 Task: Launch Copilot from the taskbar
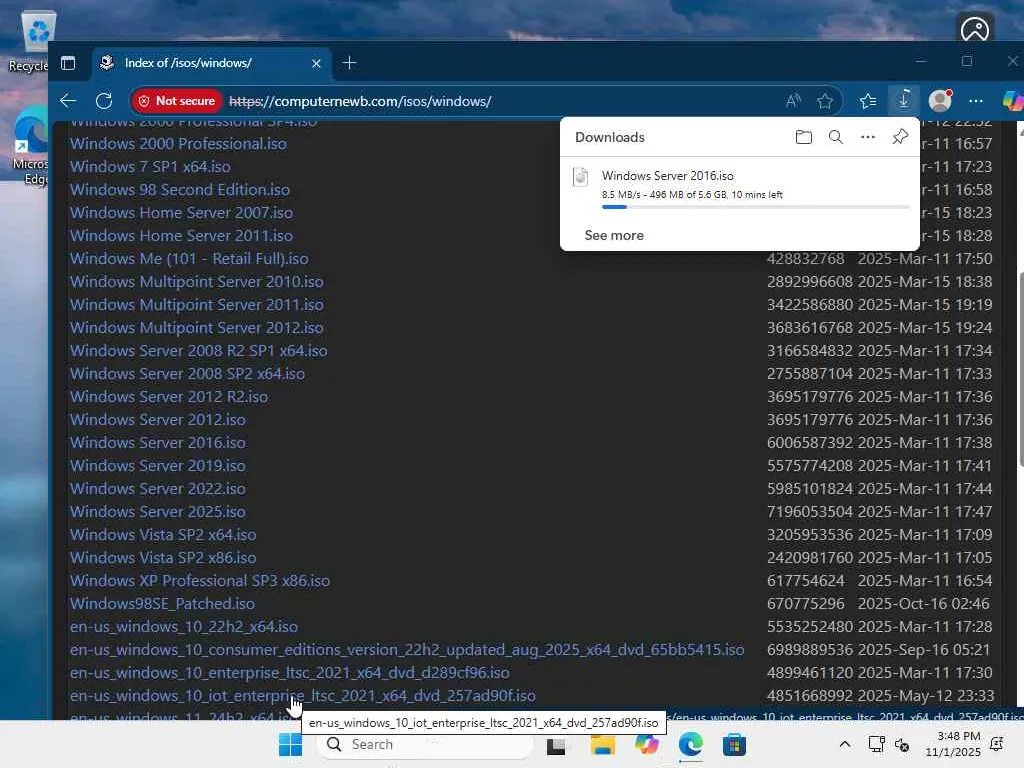point(647,744)
